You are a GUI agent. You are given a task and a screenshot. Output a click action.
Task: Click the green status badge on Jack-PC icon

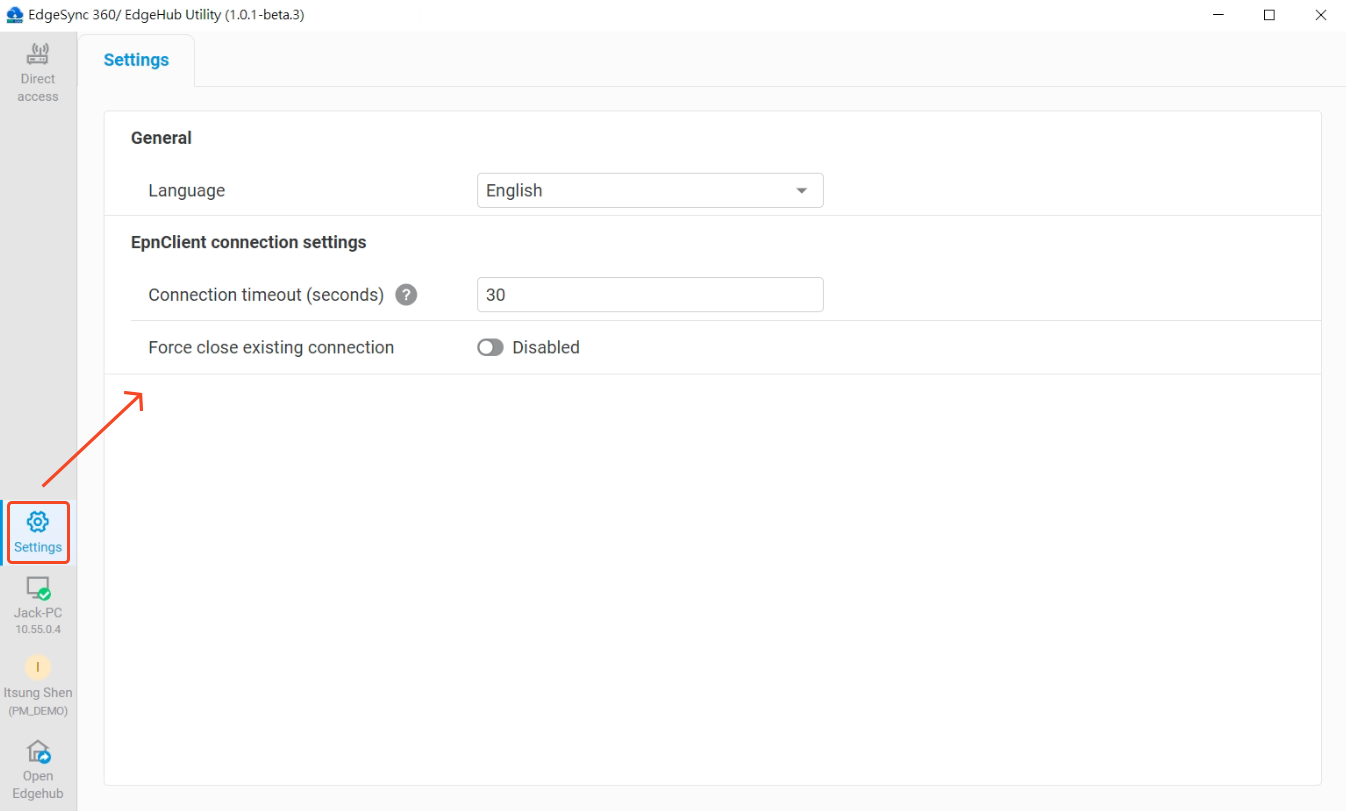click(45, 594)
